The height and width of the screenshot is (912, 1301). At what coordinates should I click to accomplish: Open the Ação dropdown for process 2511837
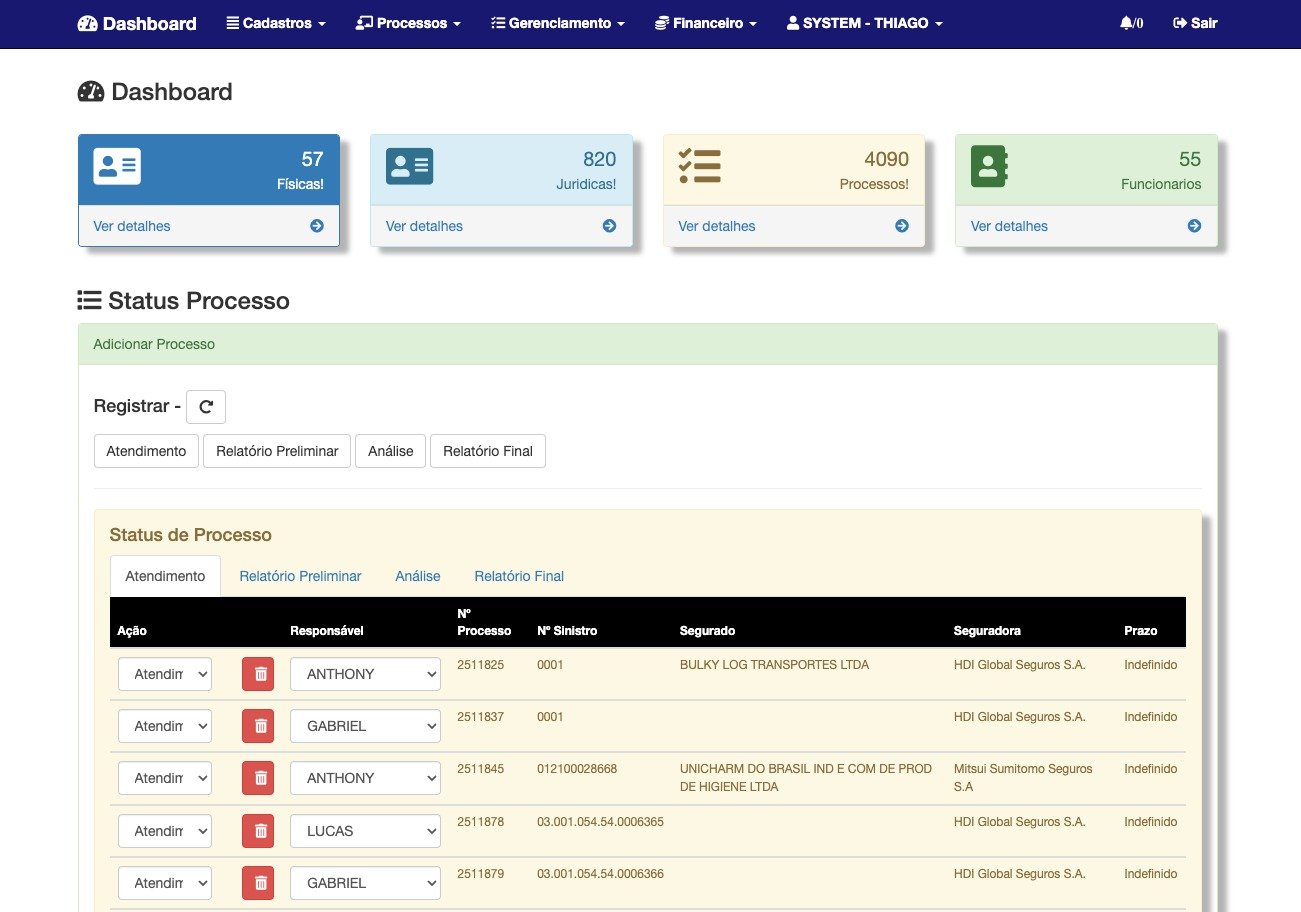point(165,726)
